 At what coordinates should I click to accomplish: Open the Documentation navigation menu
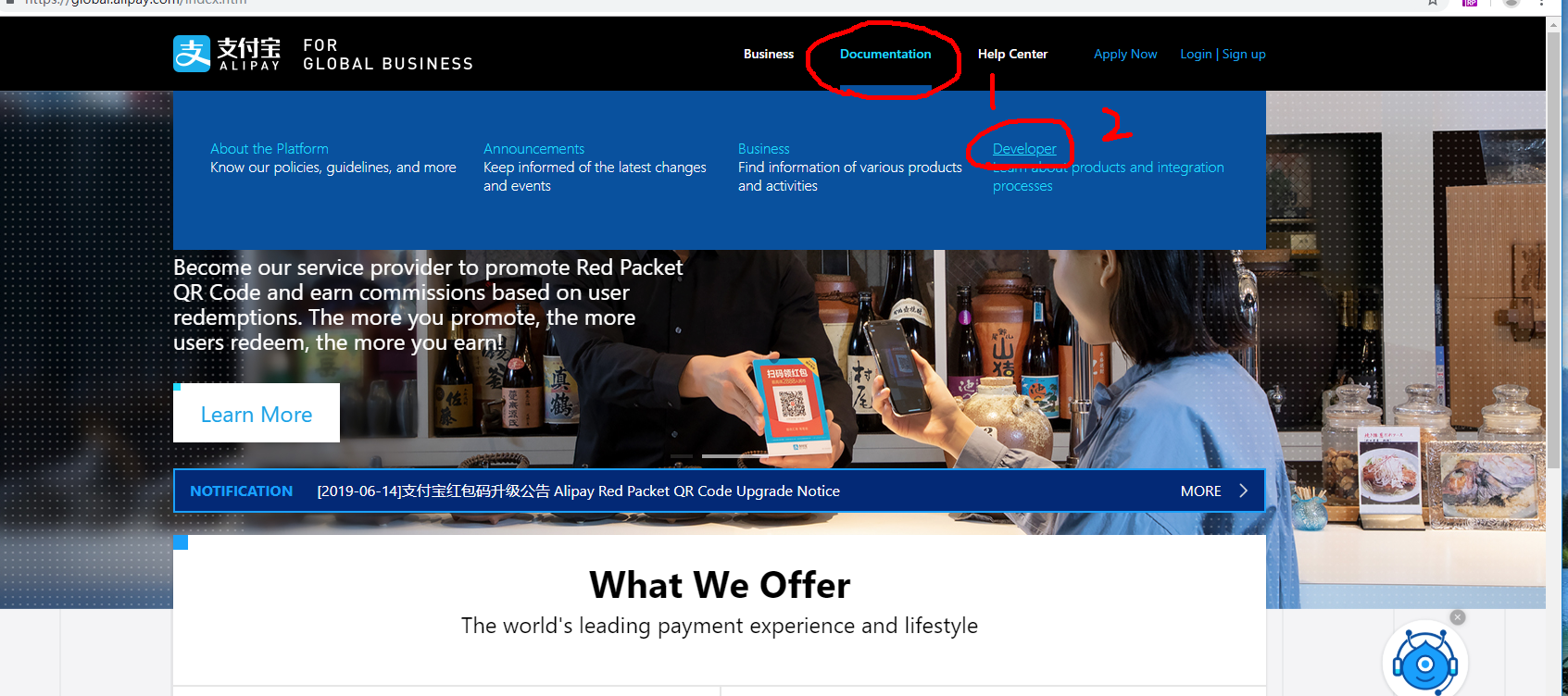[885, 54]
